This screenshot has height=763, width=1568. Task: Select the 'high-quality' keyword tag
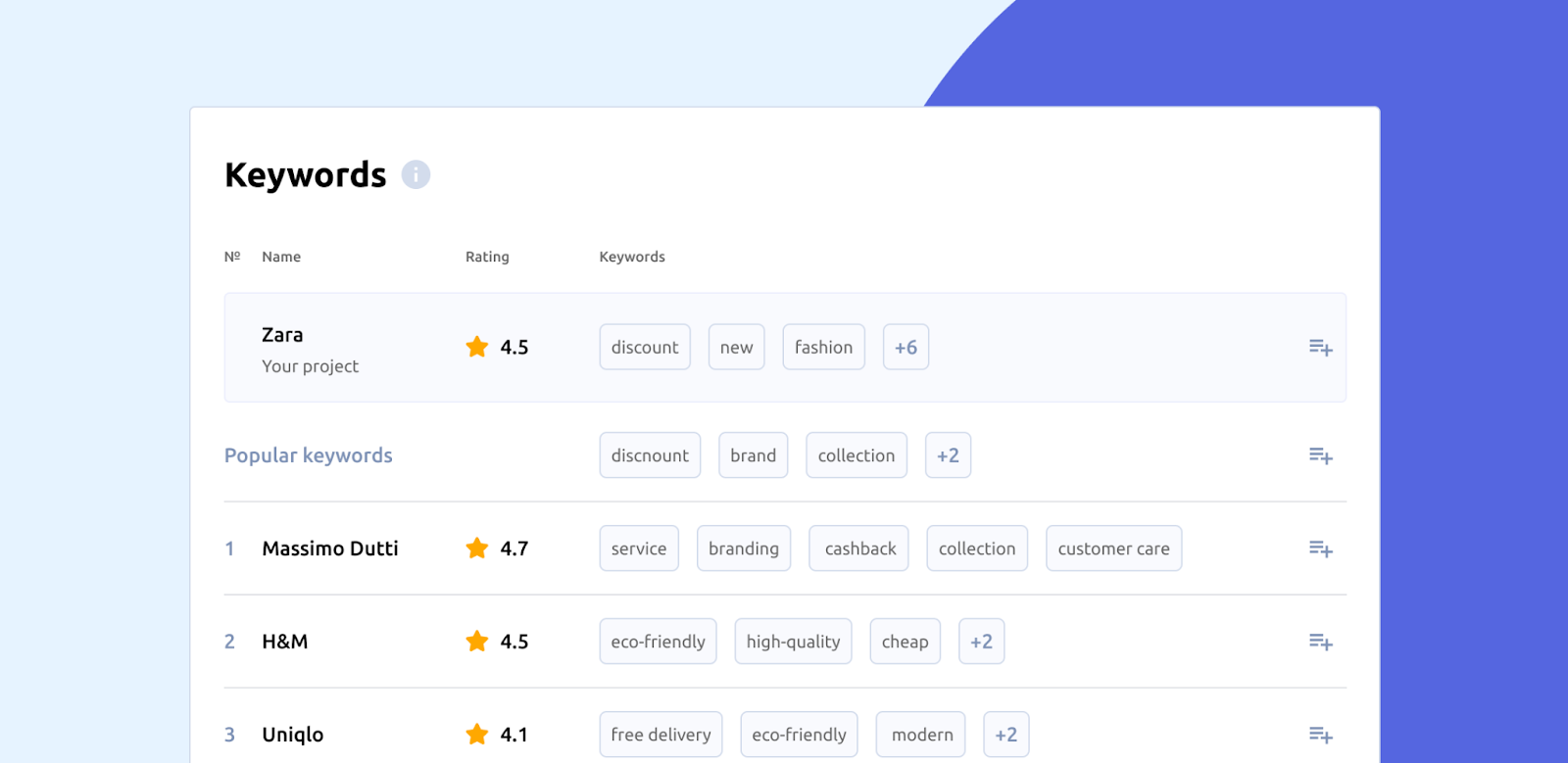(x=793, y=642)
